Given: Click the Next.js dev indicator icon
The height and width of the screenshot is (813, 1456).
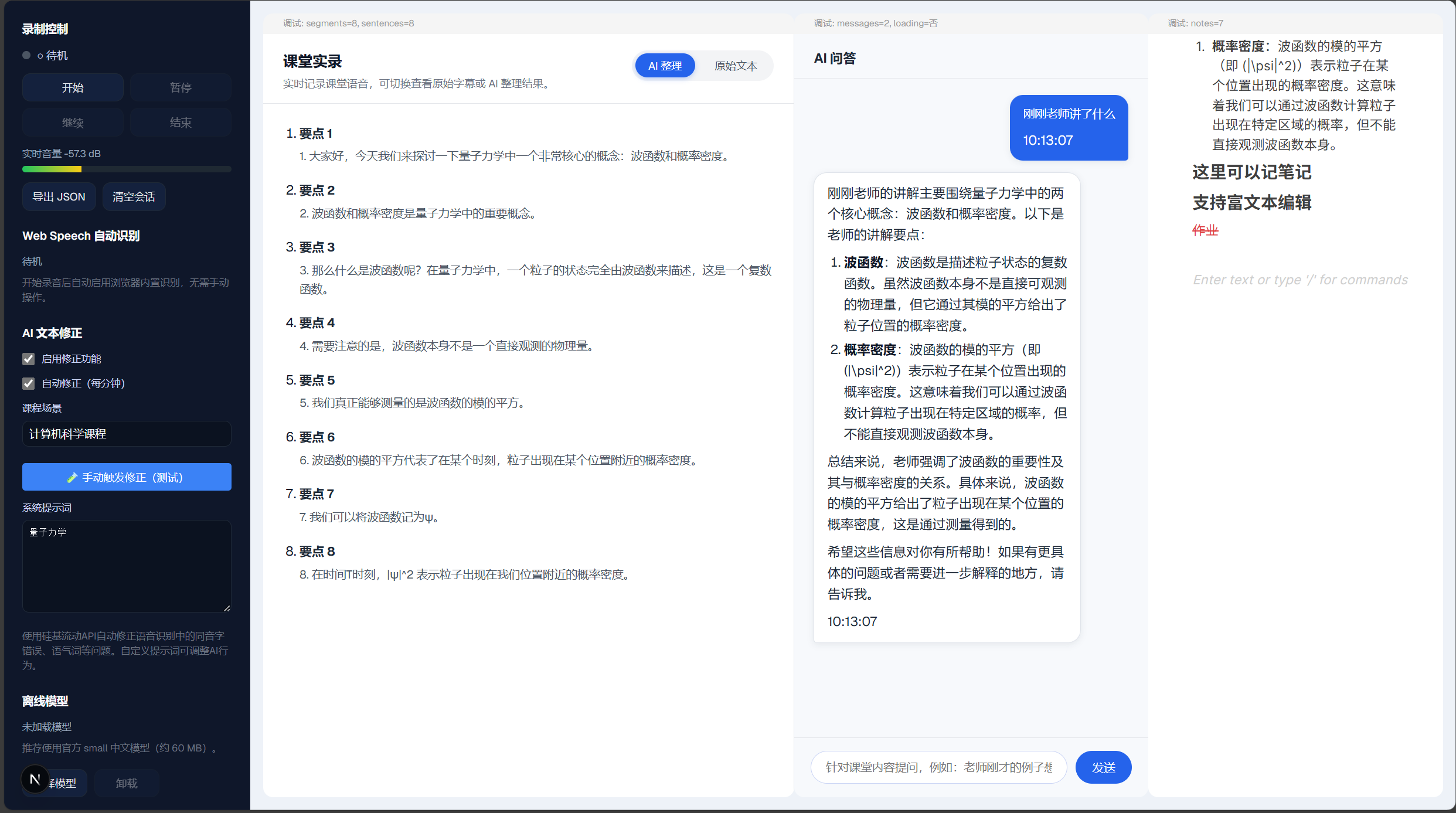Looking at the screenshot, I should 35,779.
